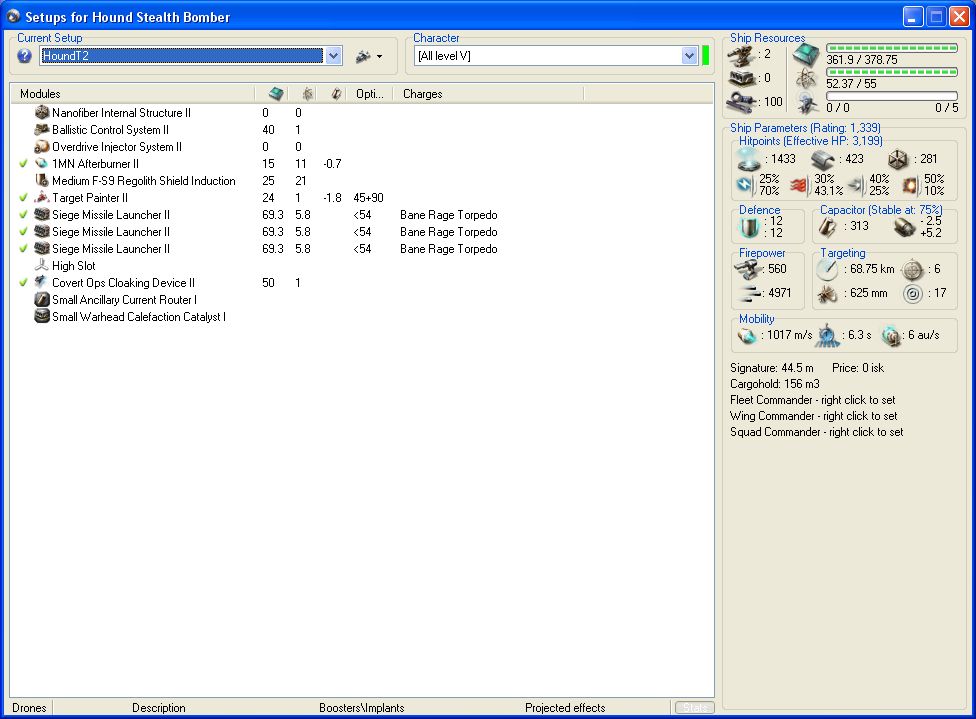This screenshot has width=976, height=719.
Task: Click the empty drone bandwidth bar
Action: pyautogui.click(x=891, y=96)
